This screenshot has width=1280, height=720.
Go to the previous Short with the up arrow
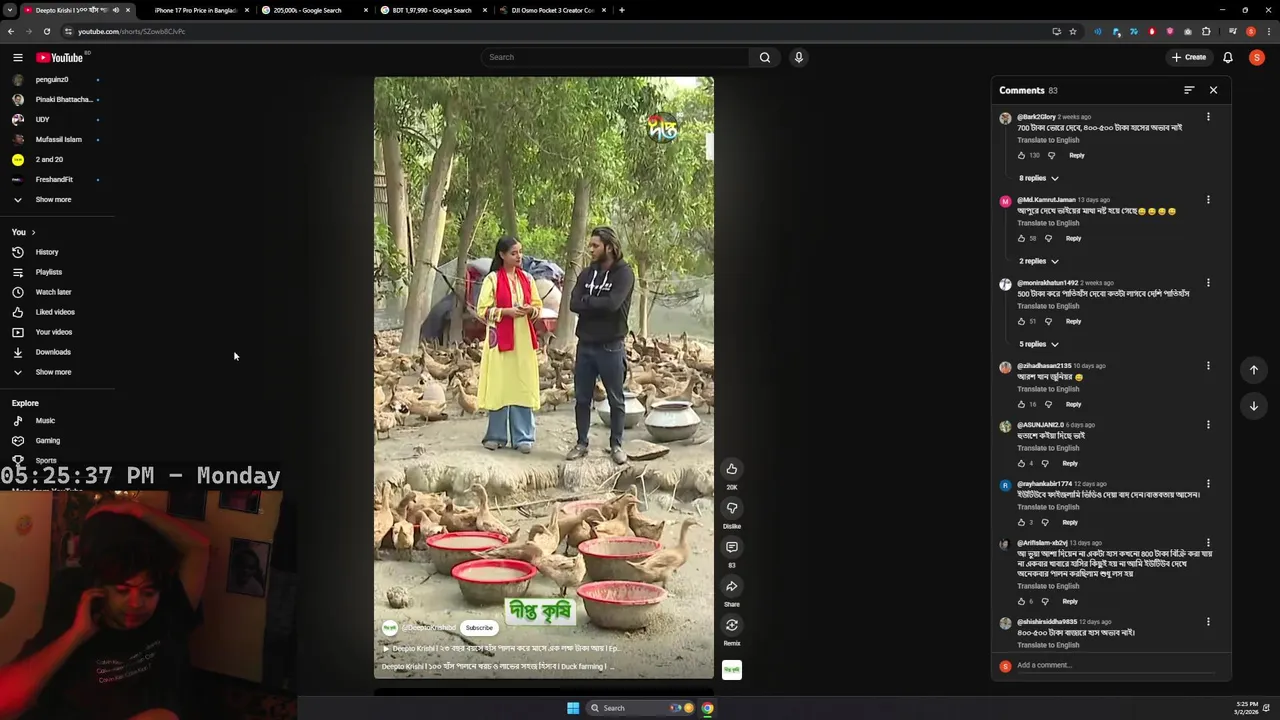click(1253, 370)
